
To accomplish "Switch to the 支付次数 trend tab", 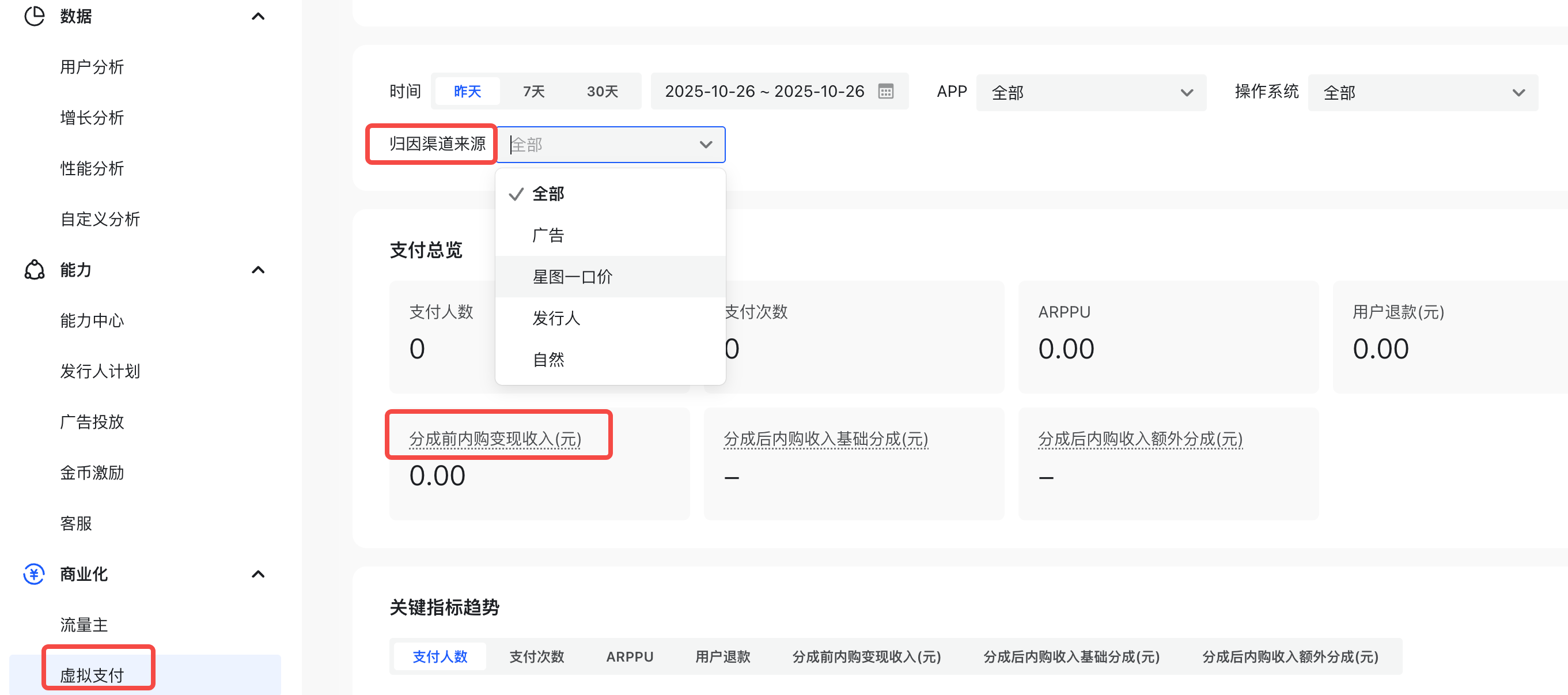I will [x=536, y=656].
